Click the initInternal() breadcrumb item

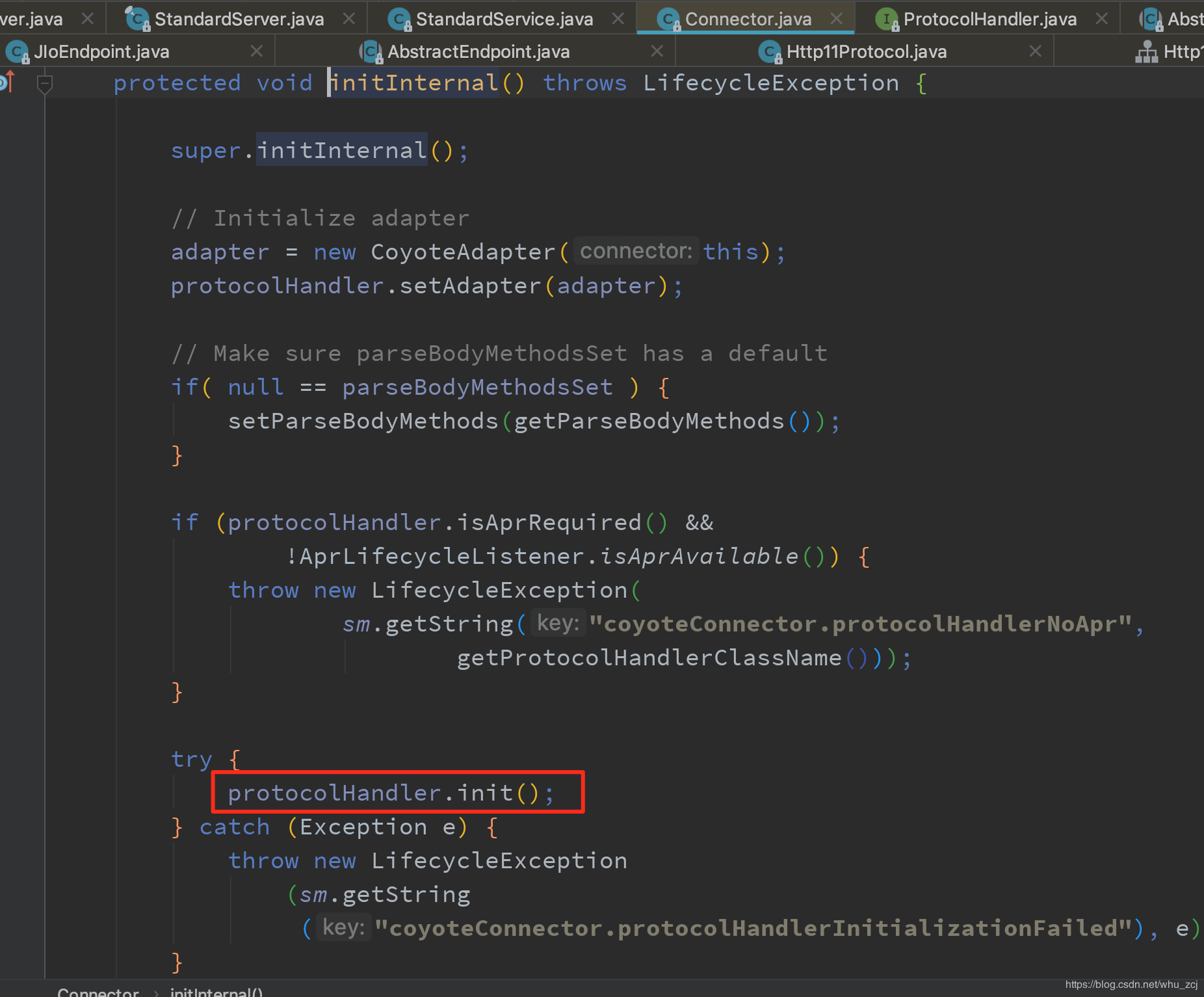point(216,991)
